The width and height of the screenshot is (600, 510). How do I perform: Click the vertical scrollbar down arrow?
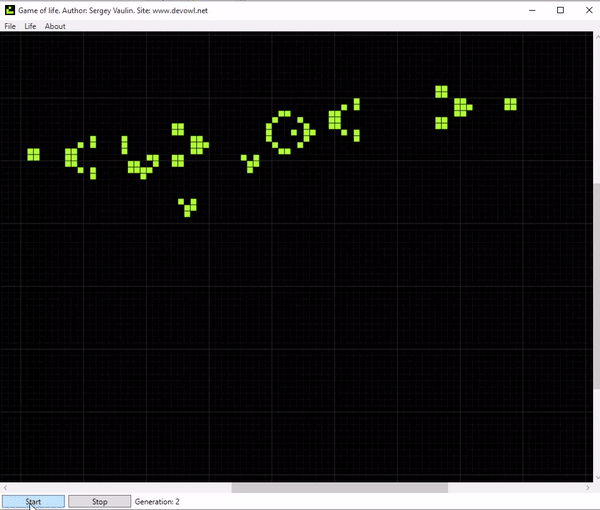point(597,477)
